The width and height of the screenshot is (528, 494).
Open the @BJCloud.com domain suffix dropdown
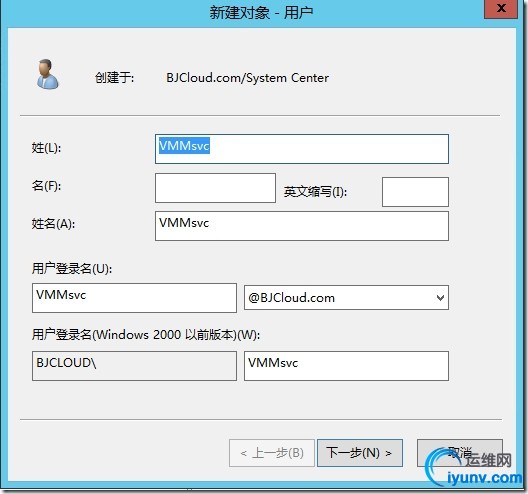(346, 298)
